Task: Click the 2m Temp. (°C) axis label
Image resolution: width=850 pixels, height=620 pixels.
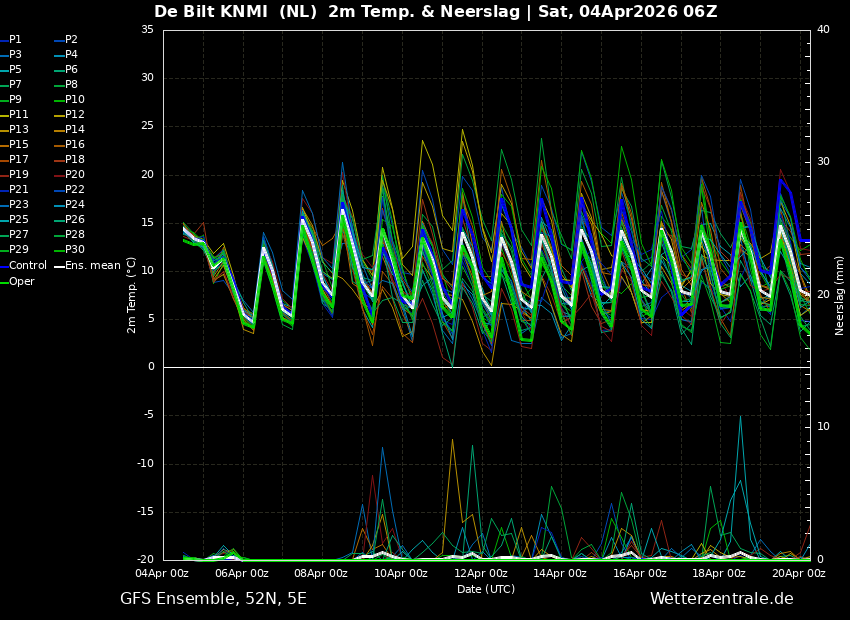Action: (x=132, y=294)
